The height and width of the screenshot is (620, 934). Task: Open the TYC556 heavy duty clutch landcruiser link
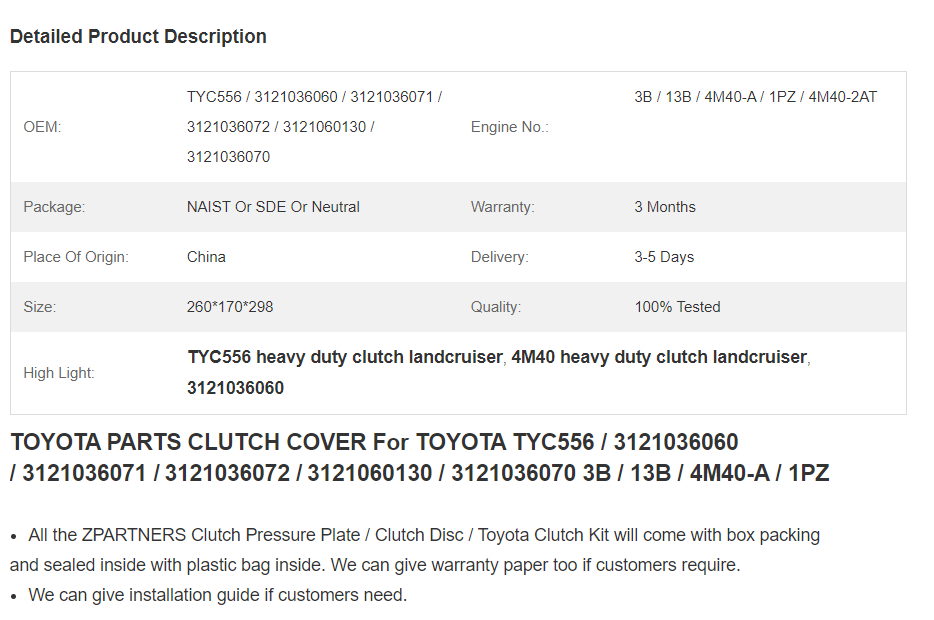(x=345, y=357)
